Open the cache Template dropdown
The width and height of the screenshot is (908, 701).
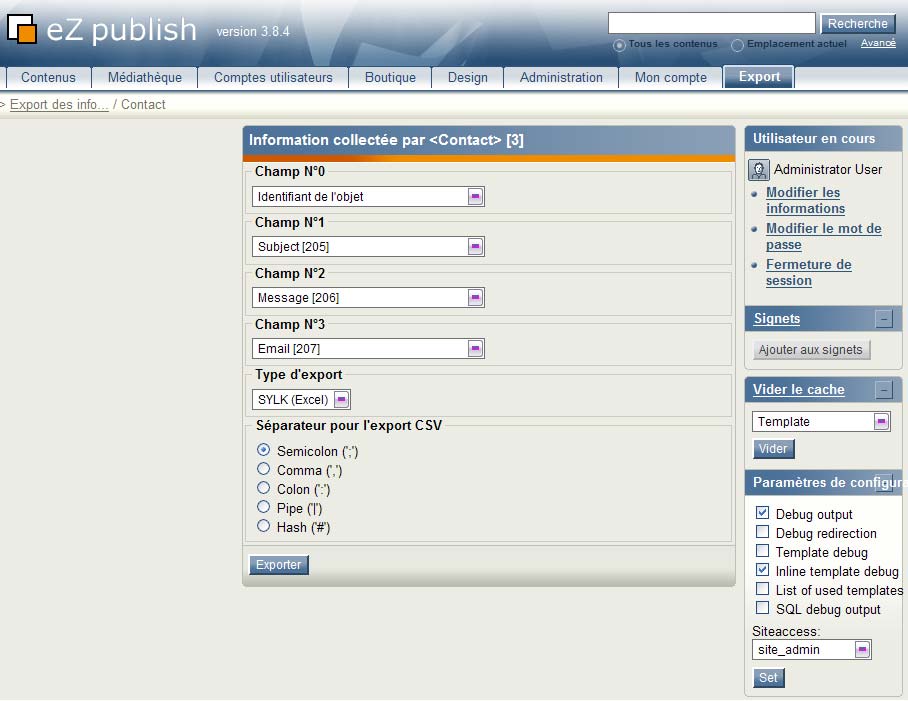[884, 421]
